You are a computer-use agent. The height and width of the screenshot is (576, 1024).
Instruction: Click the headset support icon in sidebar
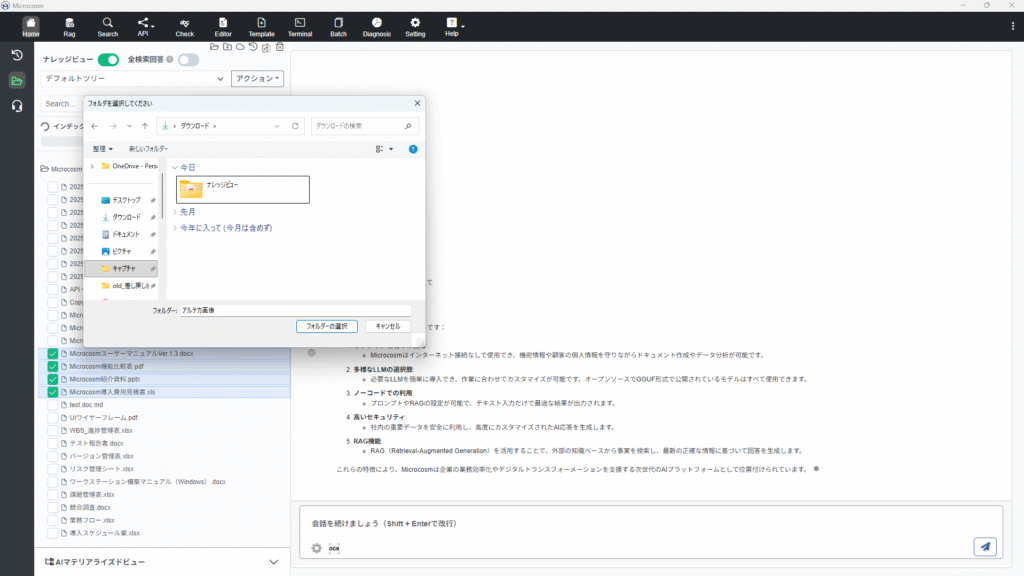point(17,106)
